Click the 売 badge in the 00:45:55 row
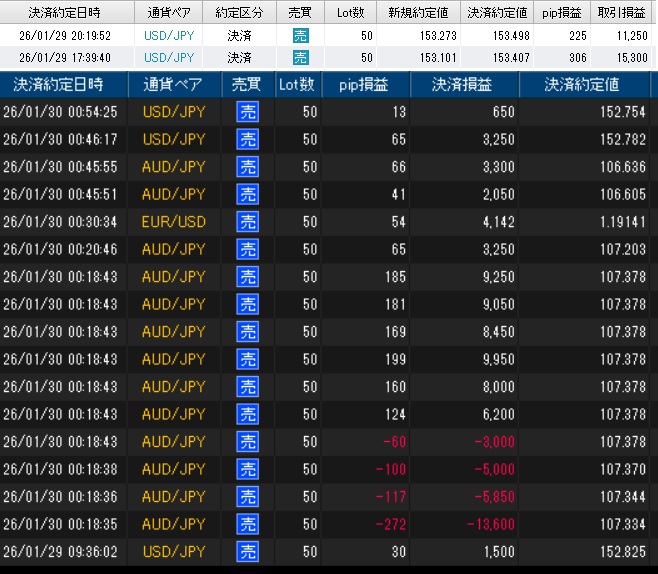Screen dimensions: 658x574 247,167
